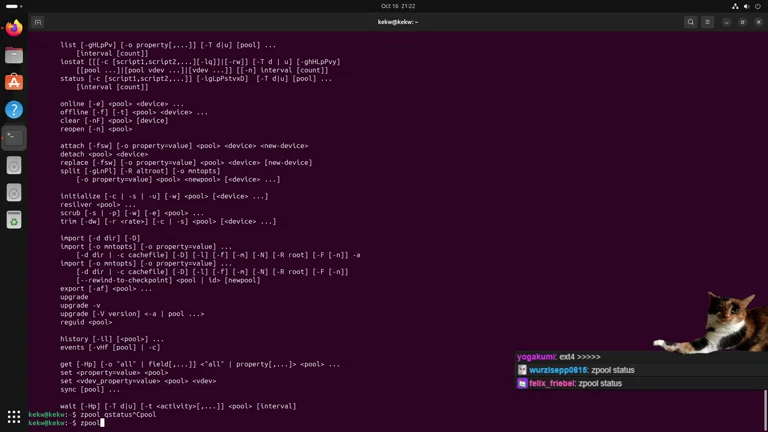The image size is (768, 432).
Task: Click the 'import [-d dir] [-D]' line
Action: pos(100,238)
